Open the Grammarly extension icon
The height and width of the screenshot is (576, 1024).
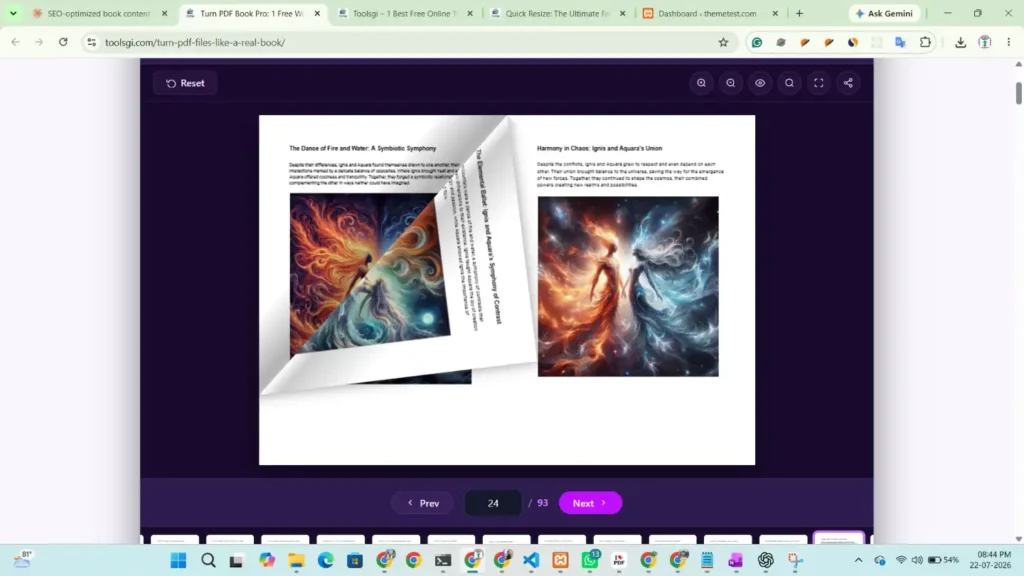pos(757,42)
